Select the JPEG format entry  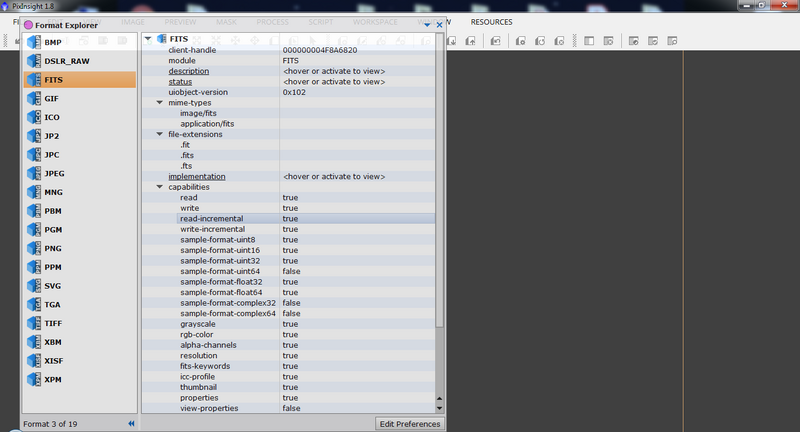click(80, 173)
